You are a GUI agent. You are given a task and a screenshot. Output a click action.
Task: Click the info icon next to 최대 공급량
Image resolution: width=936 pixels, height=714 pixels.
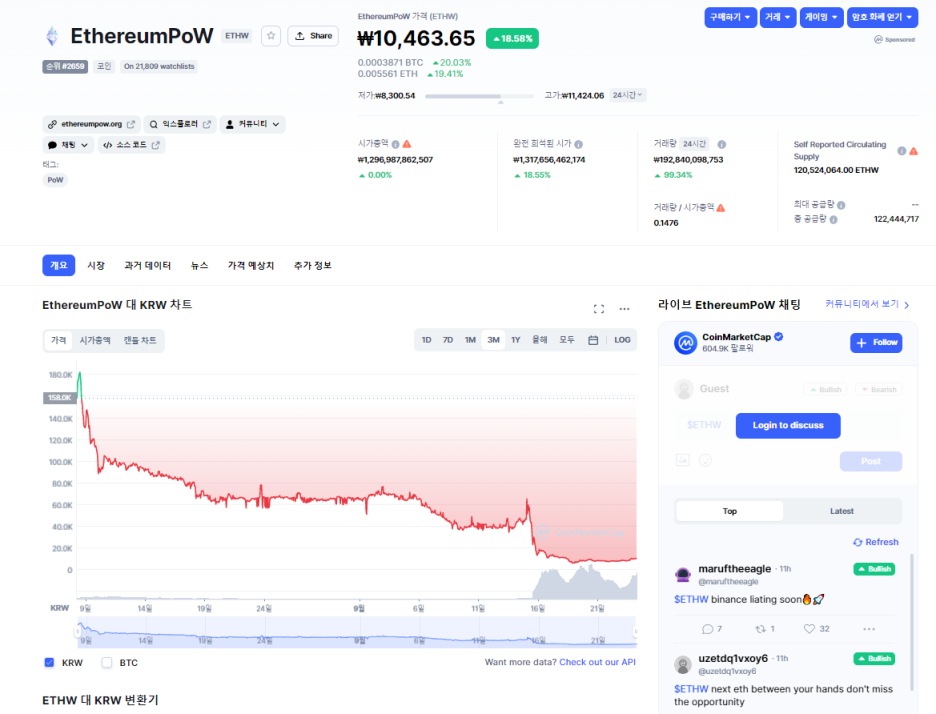point(841,205)
